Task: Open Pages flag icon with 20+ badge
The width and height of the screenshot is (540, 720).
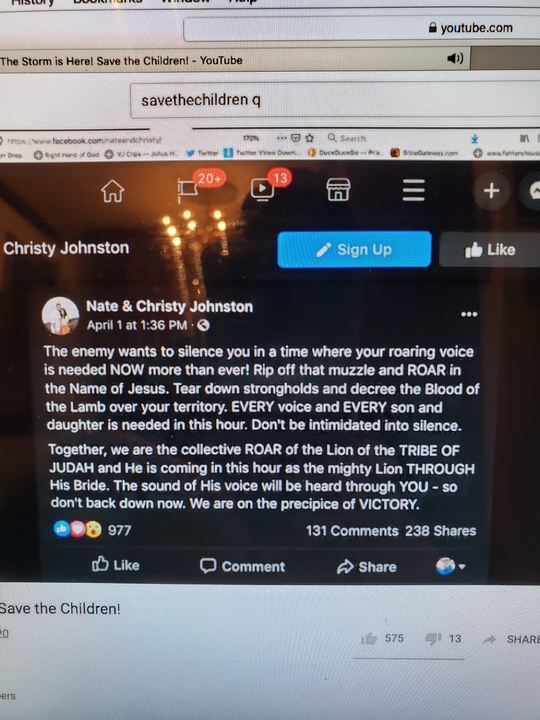Action: point(189,190)
